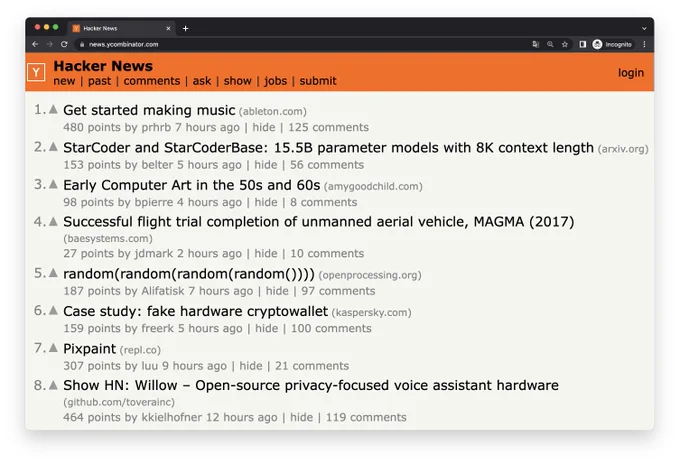Click the translate page icon

click(536, 44)
